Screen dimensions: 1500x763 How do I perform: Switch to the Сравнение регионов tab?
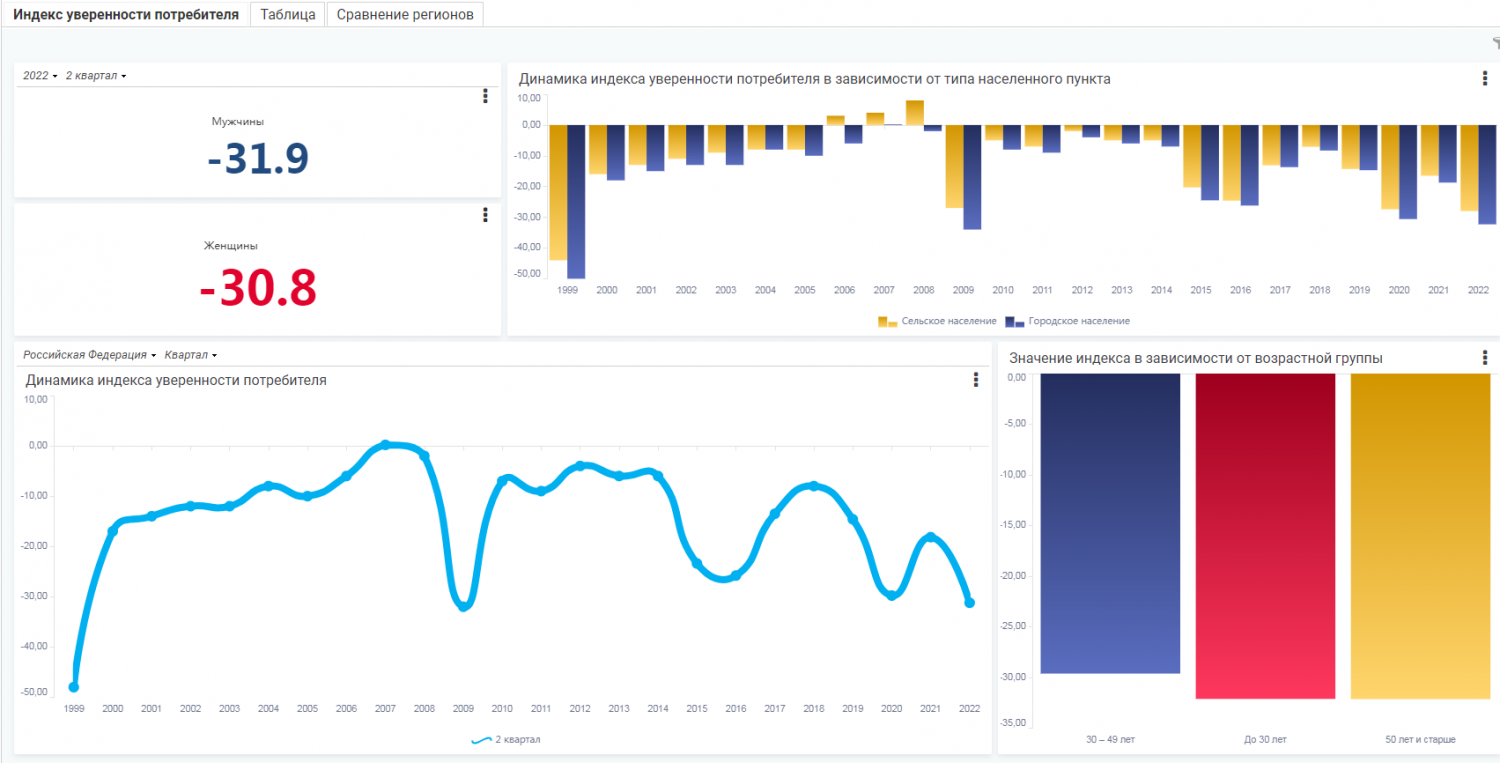405,14
